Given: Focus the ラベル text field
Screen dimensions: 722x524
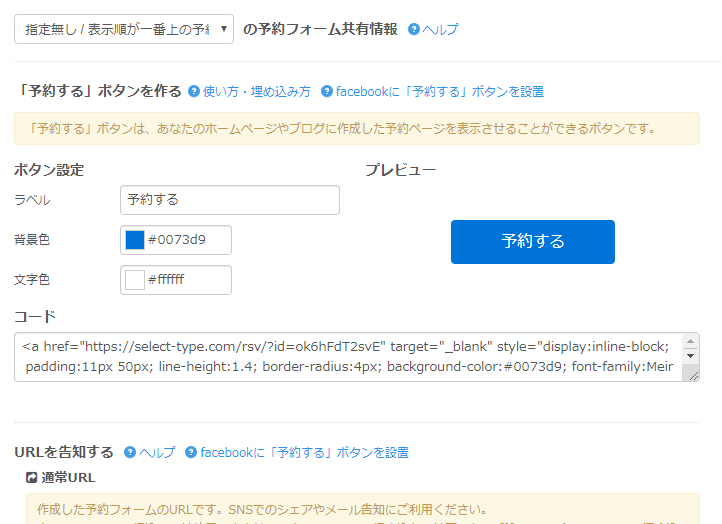Looking at the screenshot, I should pos(229,200).
